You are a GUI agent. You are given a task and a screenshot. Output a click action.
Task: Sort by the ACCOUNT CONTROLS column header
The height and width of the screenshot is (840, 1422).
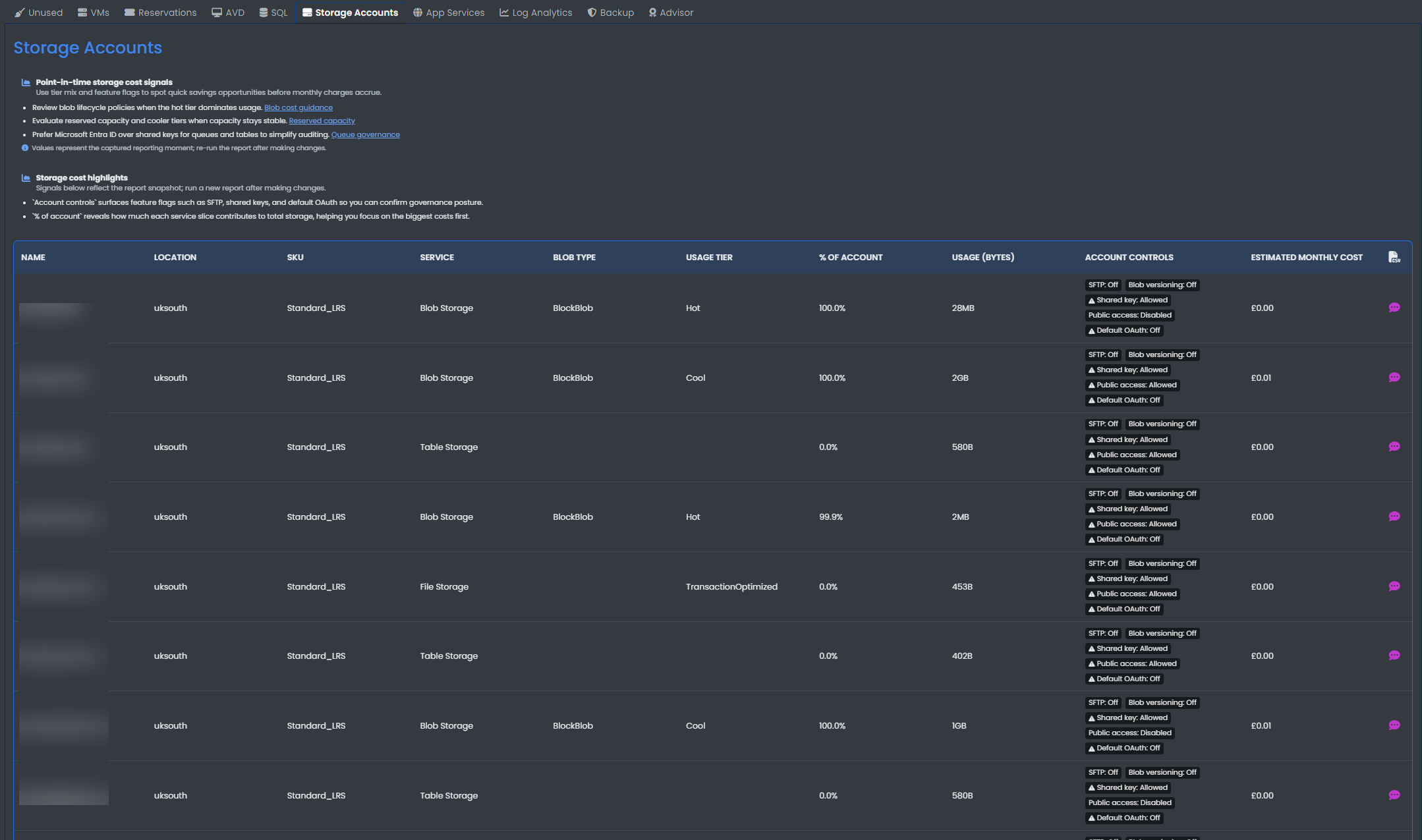coord(1129,257)
